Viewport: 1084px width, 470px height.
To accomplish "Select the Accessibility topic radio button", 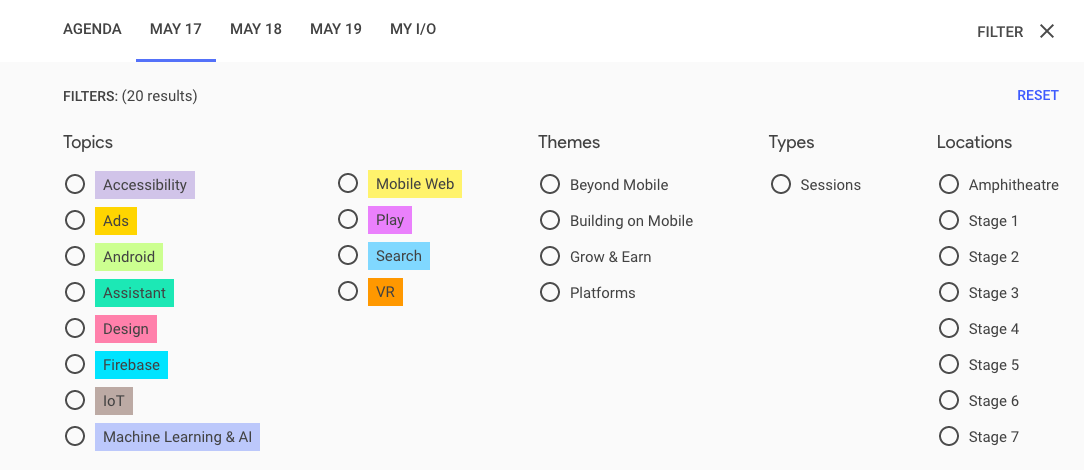I will click(75, 185).
